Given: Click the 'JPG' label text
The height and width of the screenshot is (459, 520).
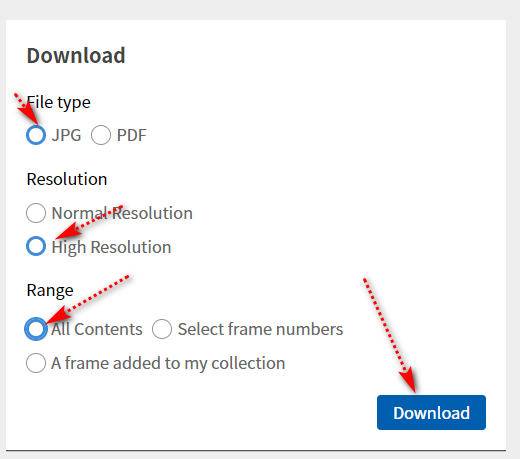Looking at the screenshot, I should pyautogui.click(x=66, y=135).
